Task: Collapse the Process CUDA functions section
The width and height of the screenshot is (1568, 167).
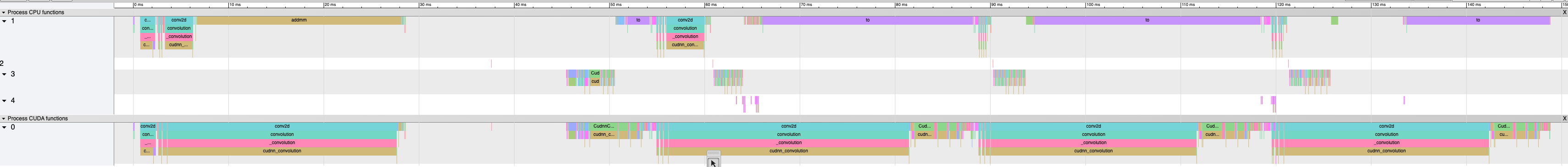Action: tap(4, 119)
